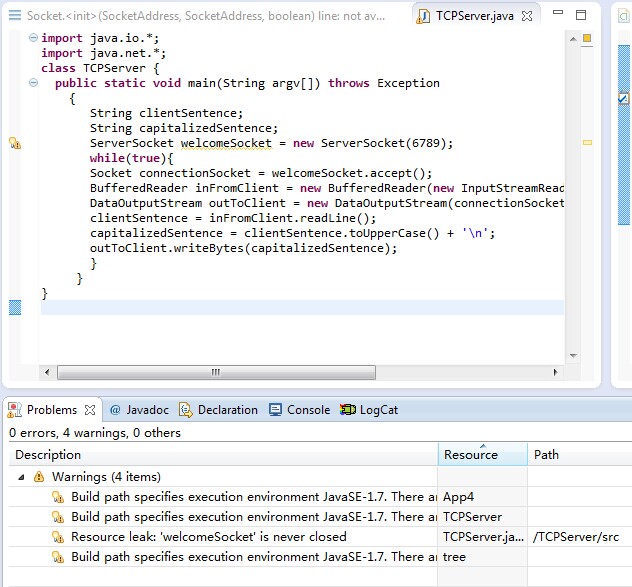This screenshot has height=587, width=632.
Task: Click the horizontal scrollbar right arrow
Action: click(555, 372)
